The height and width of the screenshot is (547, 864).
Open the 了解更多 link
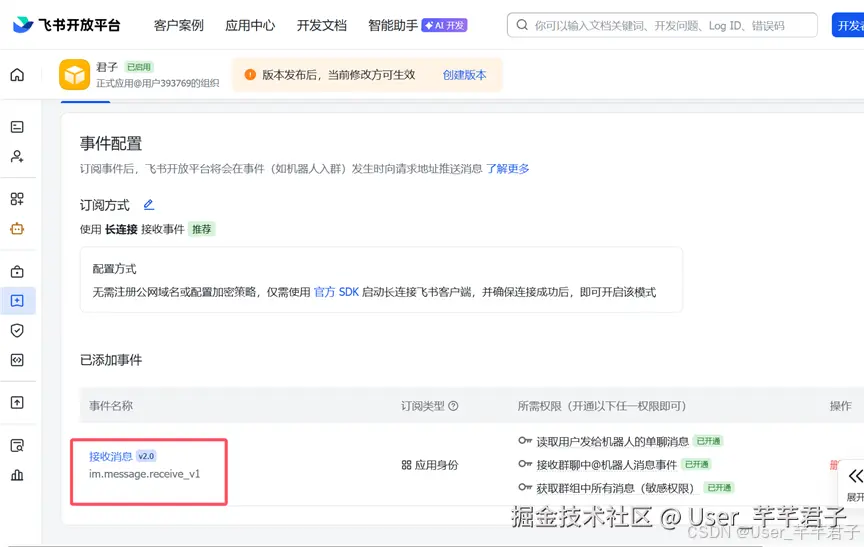(507, 169)
